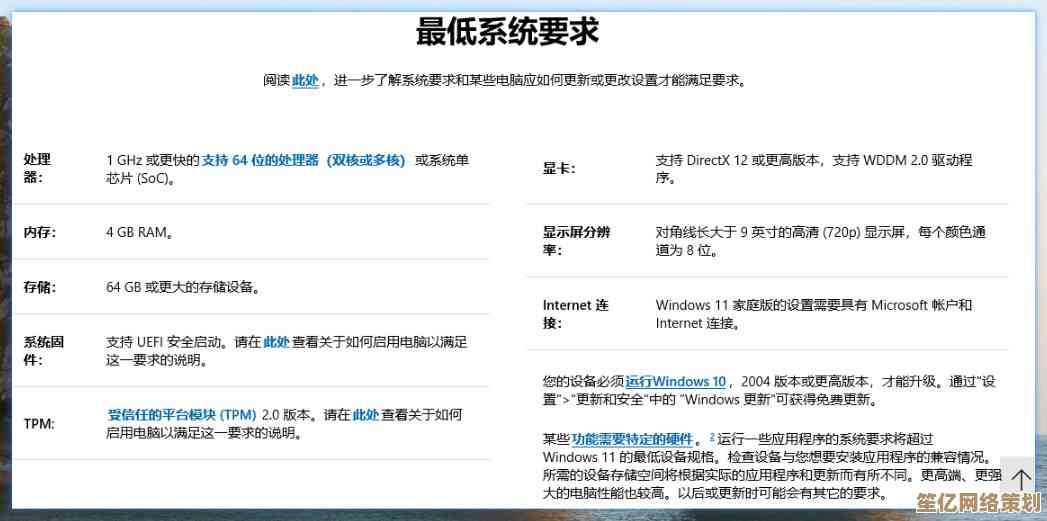Click the scroll-to-top arrow button
The width and height of the screenshot is (1047, 521).
(1020, 478)
